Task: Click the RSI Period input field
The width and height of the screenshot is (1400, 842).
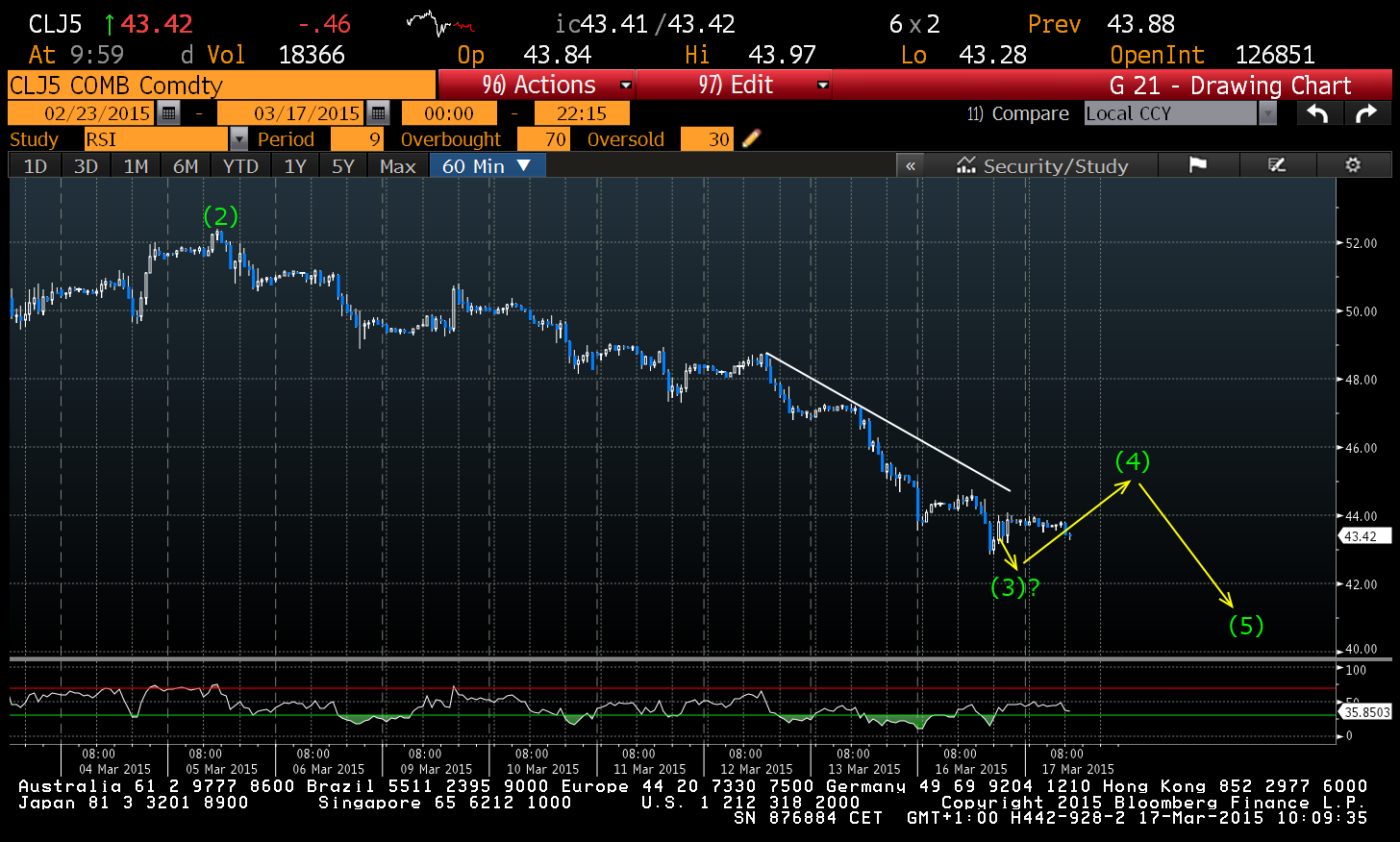Action: click(357, 139)
